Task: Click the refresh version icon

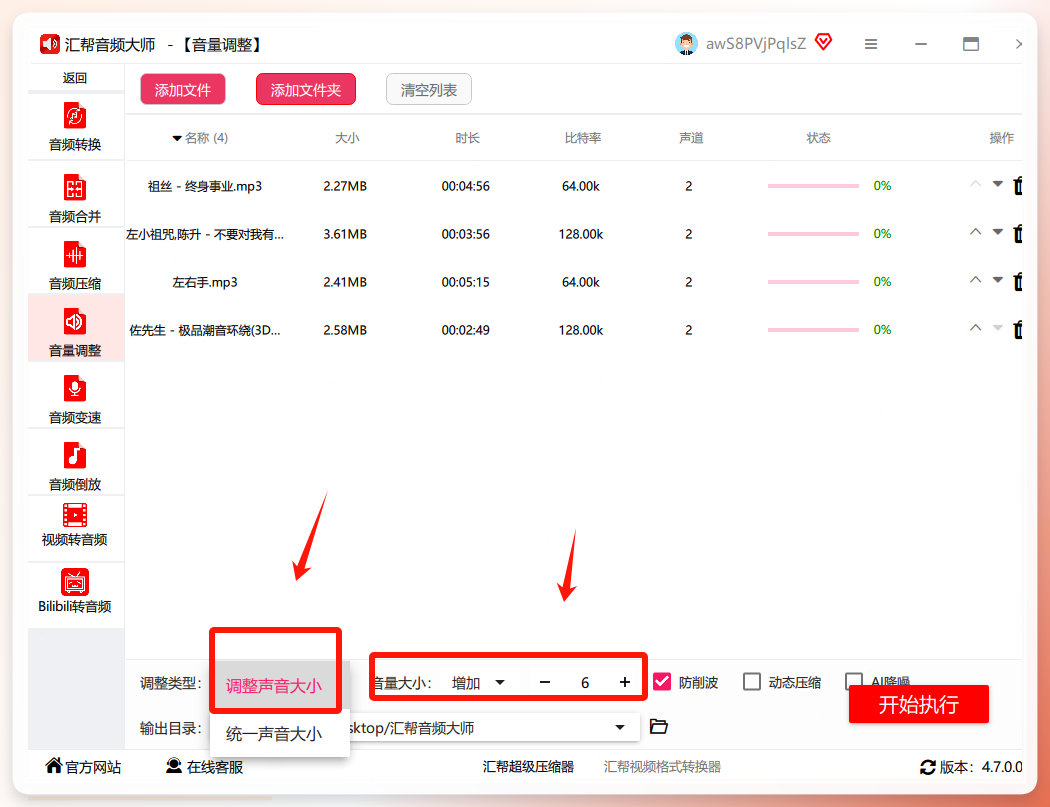Action: click(927, 767)
